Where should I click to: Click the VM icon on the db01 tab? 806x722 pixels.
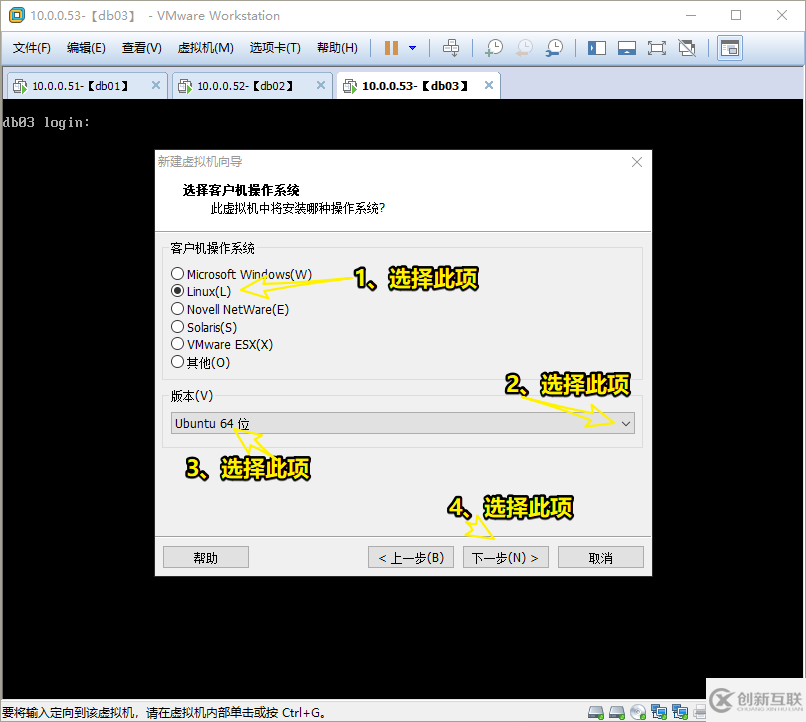(x=20, y=86)
